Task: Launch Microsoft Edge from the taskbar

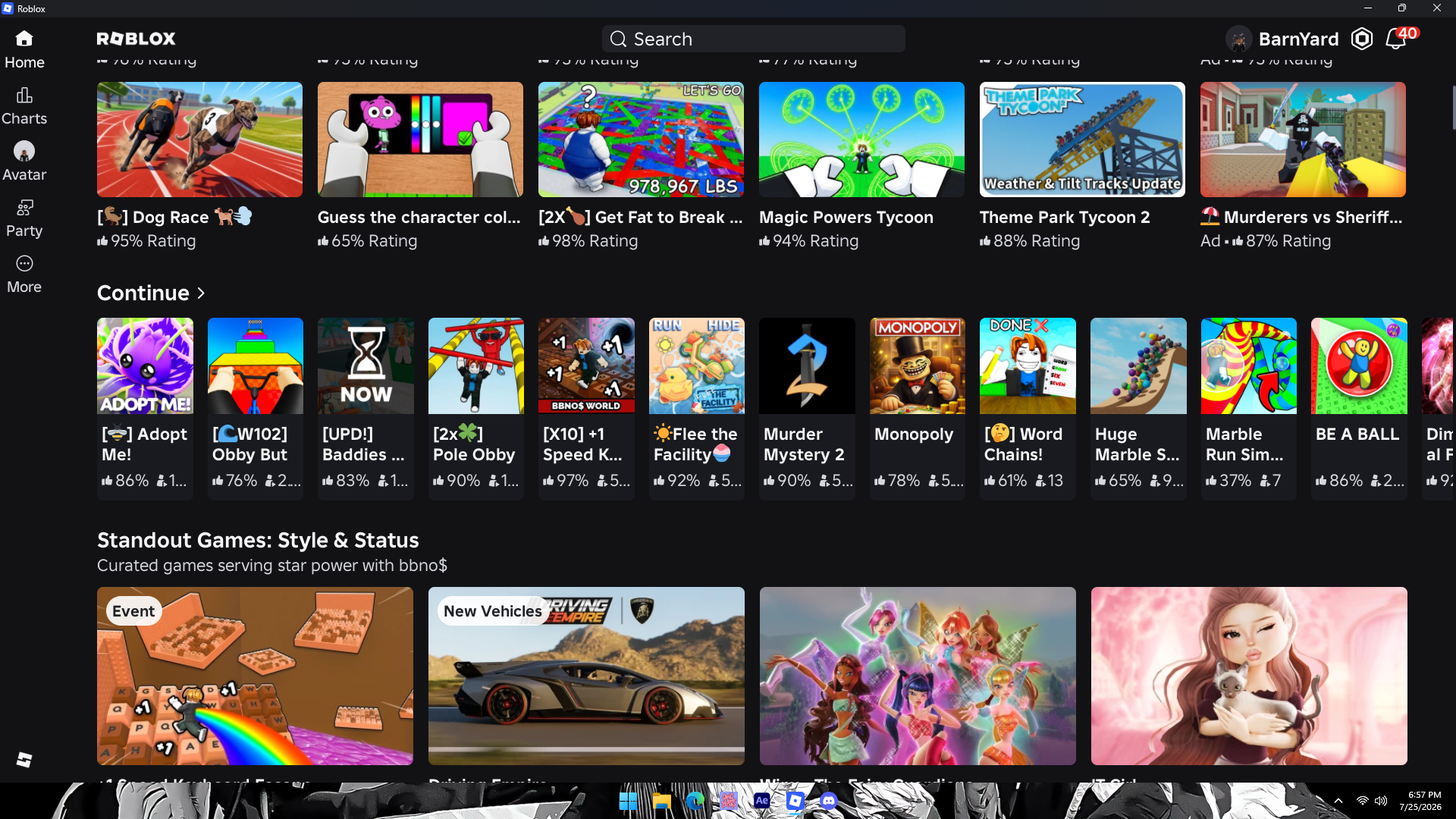Action: (x=695, y=801)
